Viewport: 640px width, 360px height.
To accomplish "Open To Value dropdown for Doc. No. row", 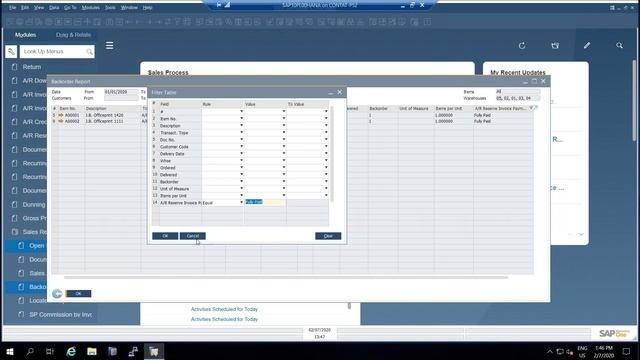I will 326,140.
